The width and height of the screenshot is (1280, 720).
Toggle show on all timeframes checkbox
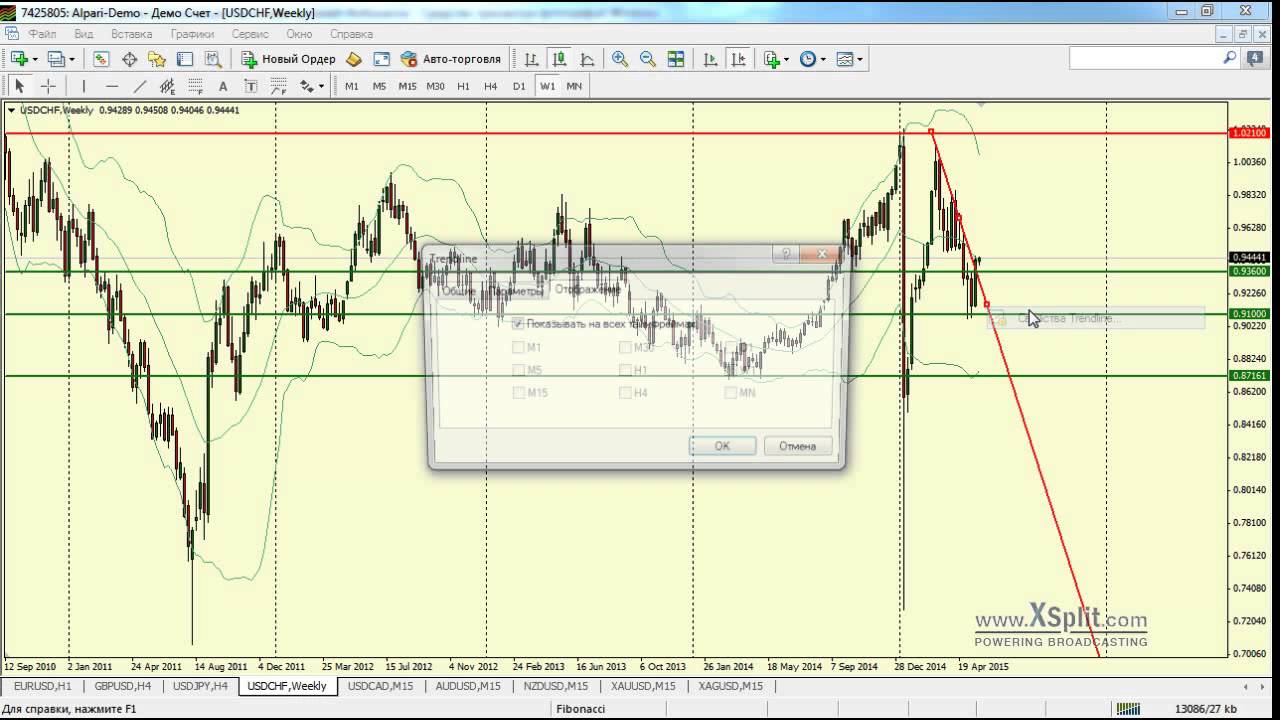(x=517, y=324)
